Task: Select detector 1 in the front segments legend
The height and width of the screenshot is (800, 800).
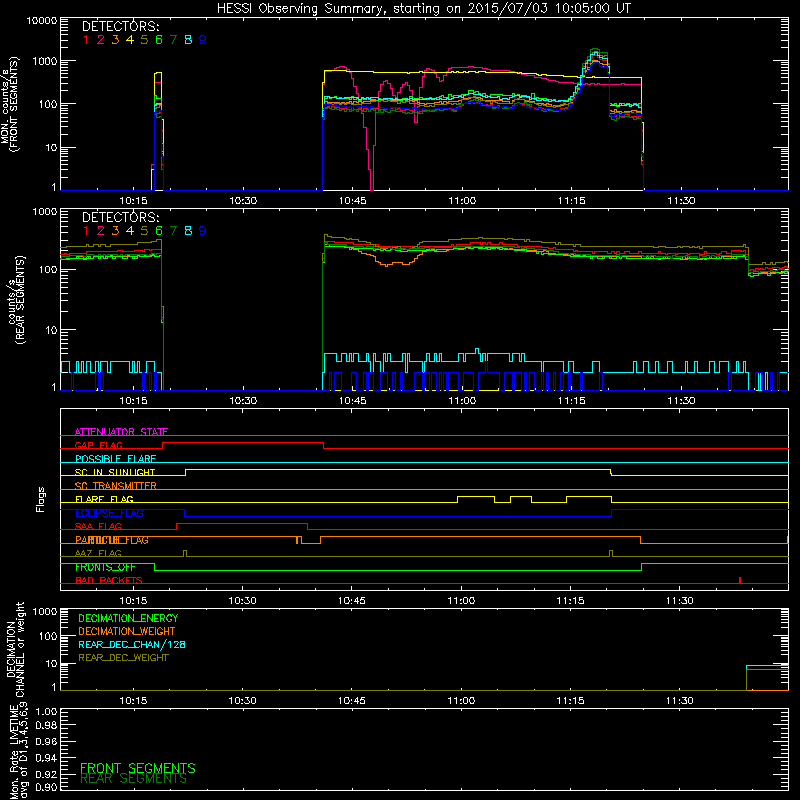Action: coord(86,40)
